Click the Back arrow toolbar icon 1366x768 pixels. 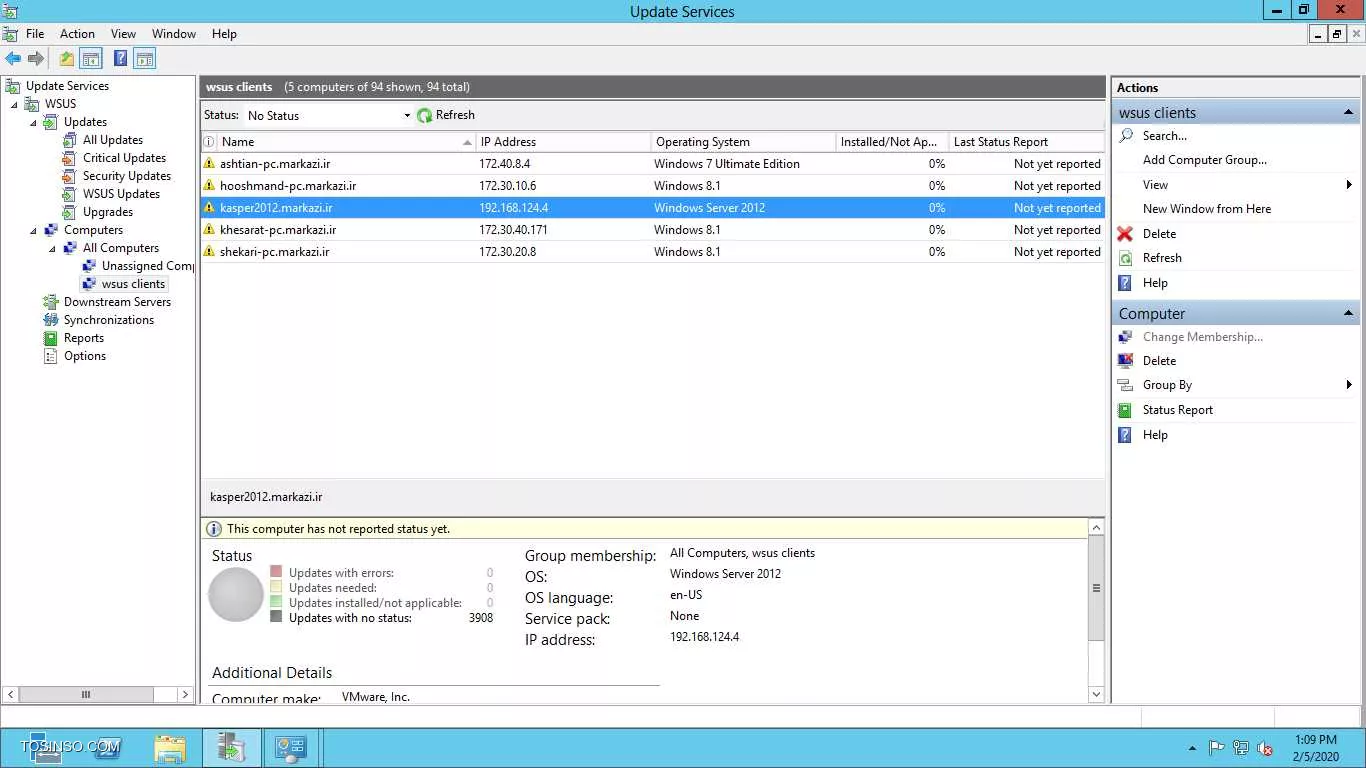click(13, 59)
